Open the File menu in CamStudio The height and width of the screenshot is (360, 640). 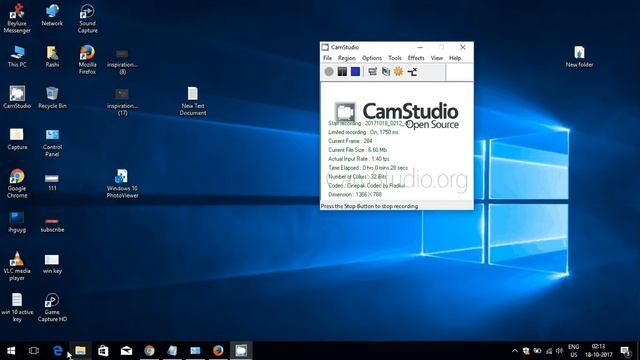(x=327, y=58)
